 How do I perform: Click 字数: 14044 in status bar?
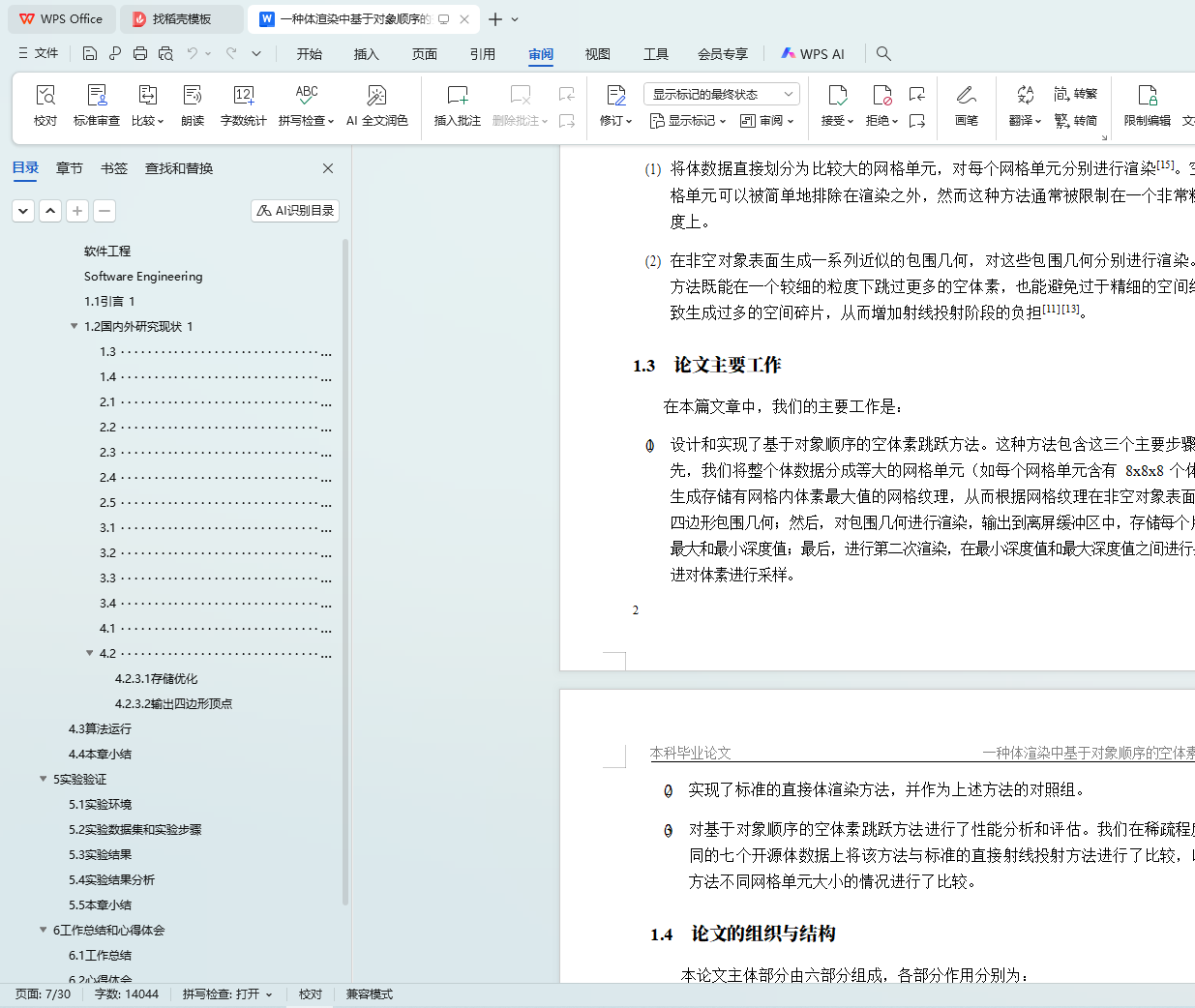(x=127, y=994)
